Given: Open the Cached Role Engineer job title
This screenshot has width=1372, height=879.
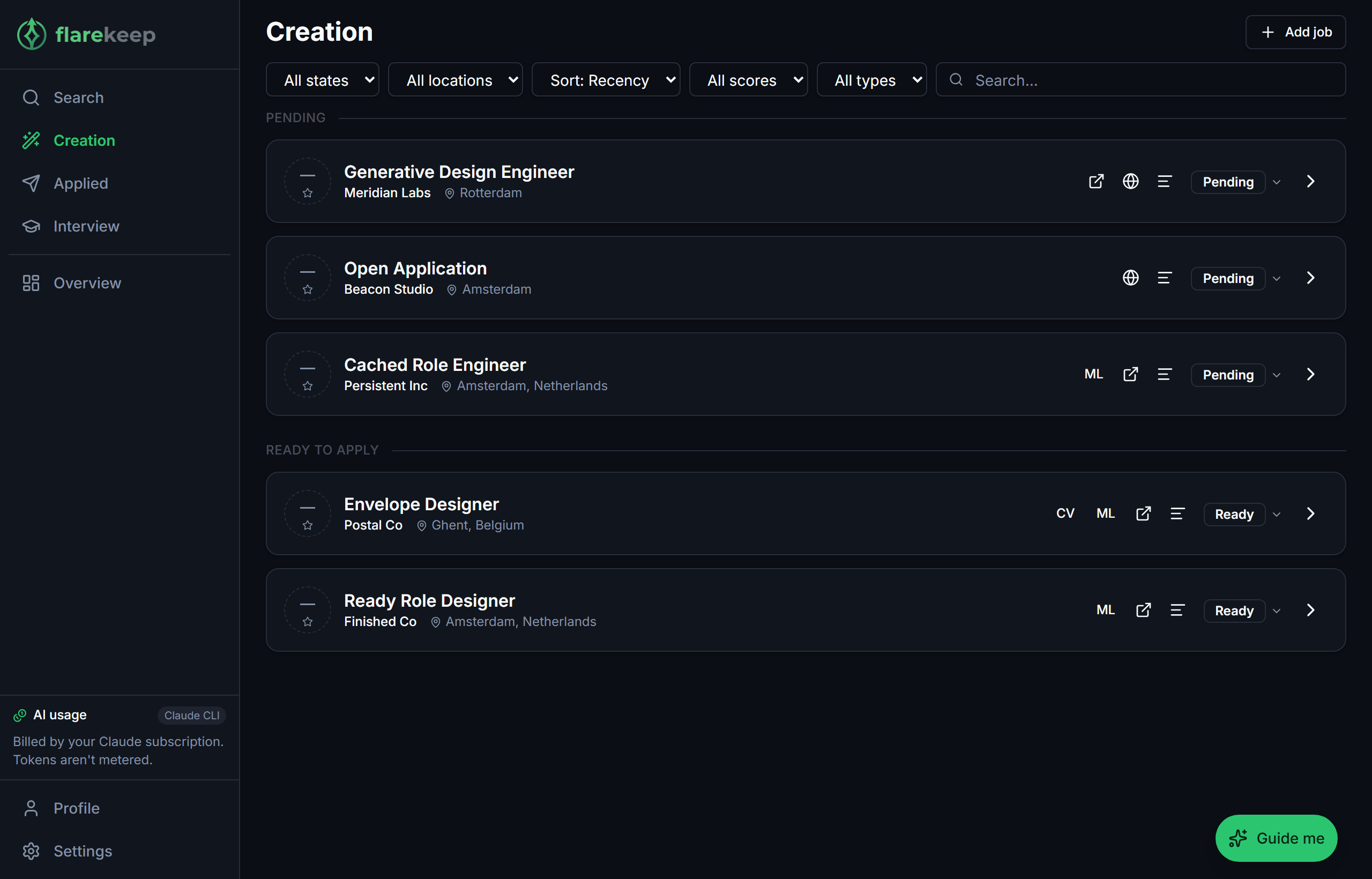Looking at the screenshot, I should click(x=435, y=364).
